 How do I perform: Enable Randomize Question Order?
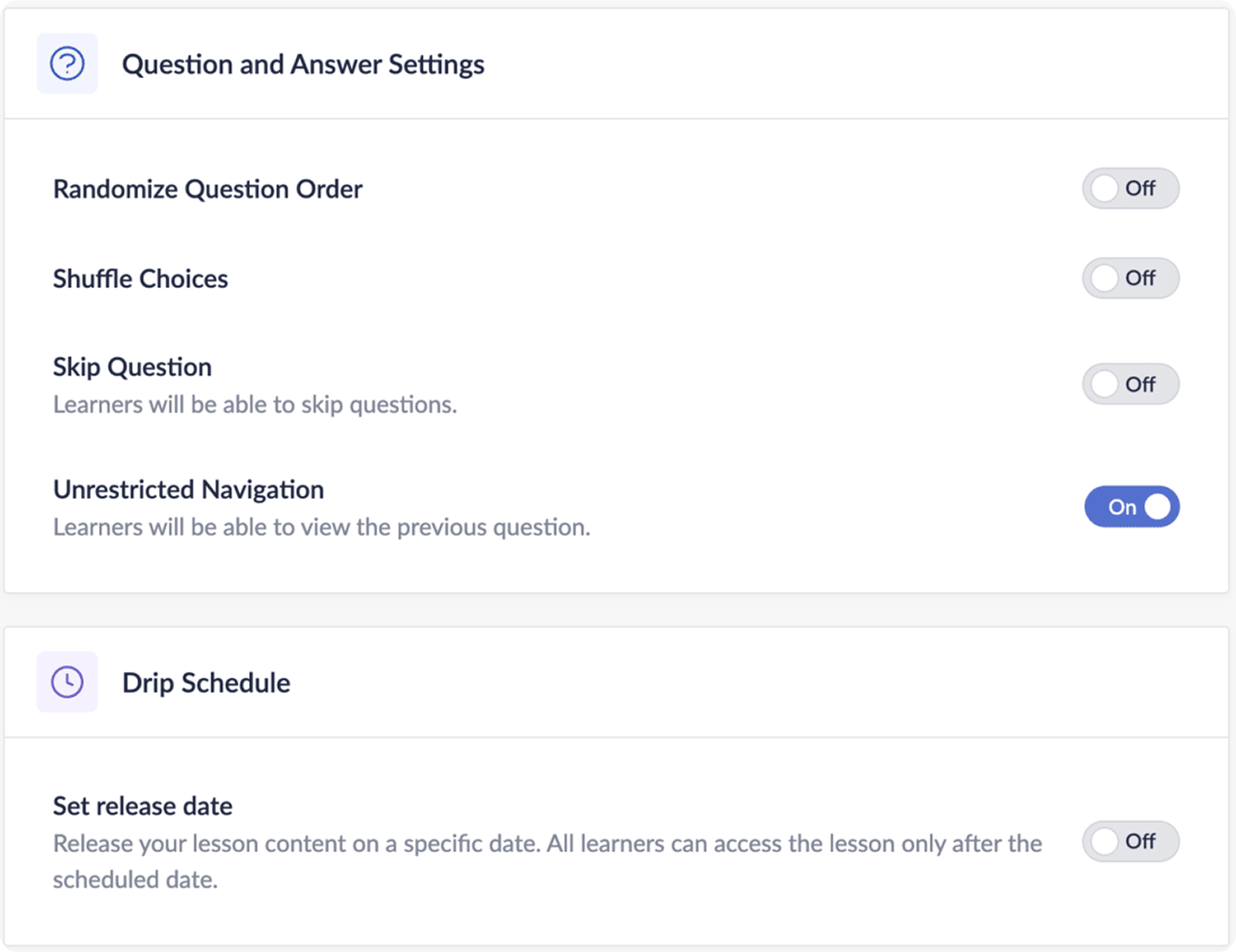[x=1131, y=189]
